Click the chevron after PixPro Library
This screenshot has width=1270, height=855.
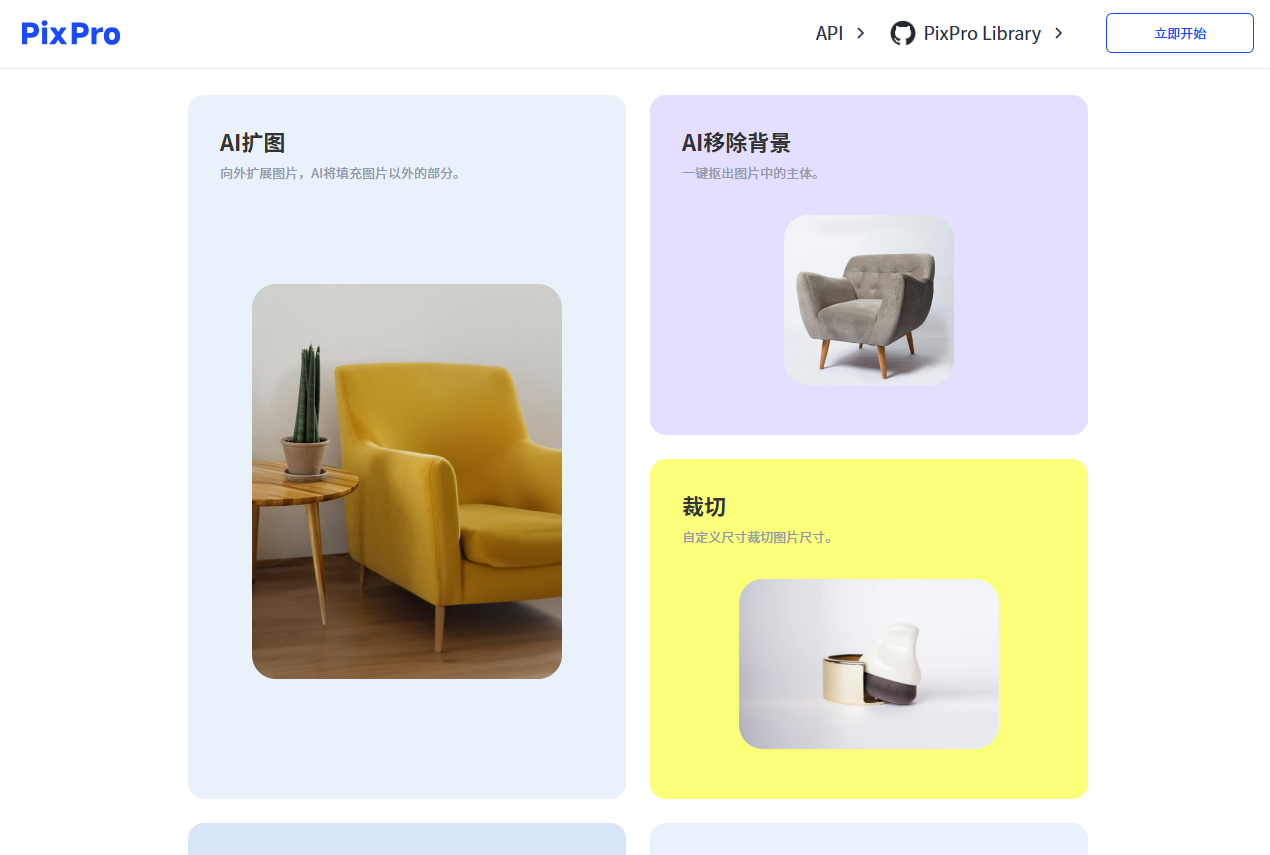1059,33
